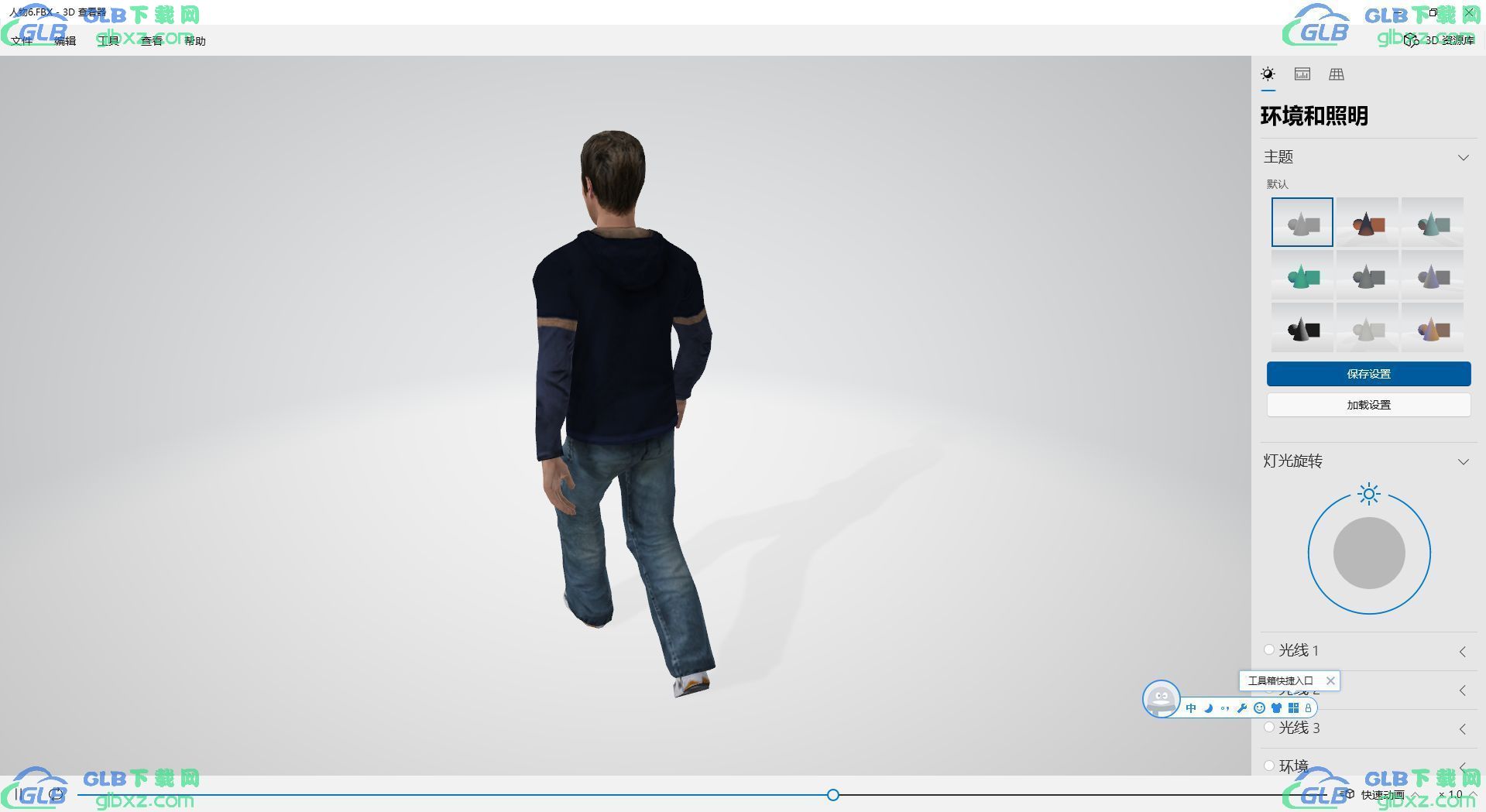Select the red-orange cone theme thumbnail
The width and height of the screenshot is (1486, 812).
coord(1368,222)
